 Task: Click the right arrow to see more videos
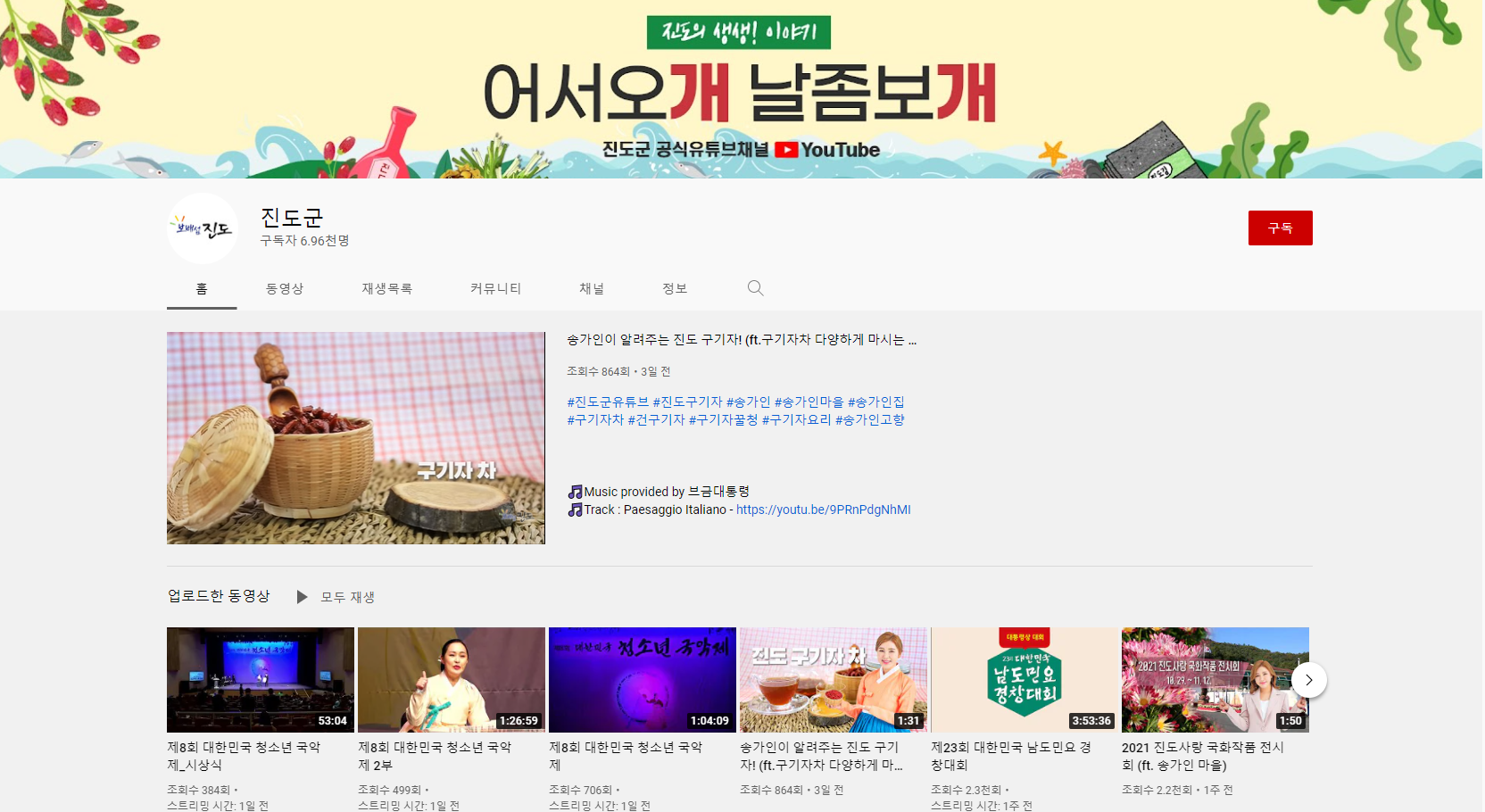pos(1308,679)
